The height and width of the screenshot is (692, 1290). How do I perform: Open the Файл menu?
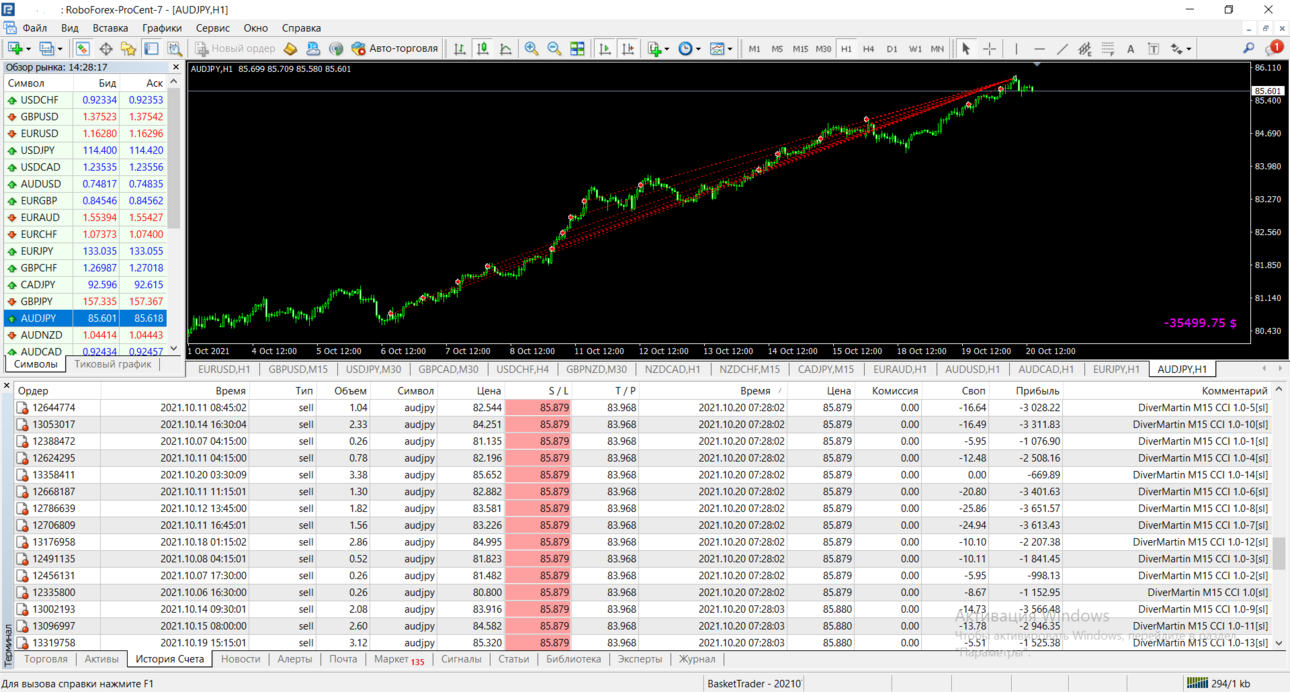(34, 28)
